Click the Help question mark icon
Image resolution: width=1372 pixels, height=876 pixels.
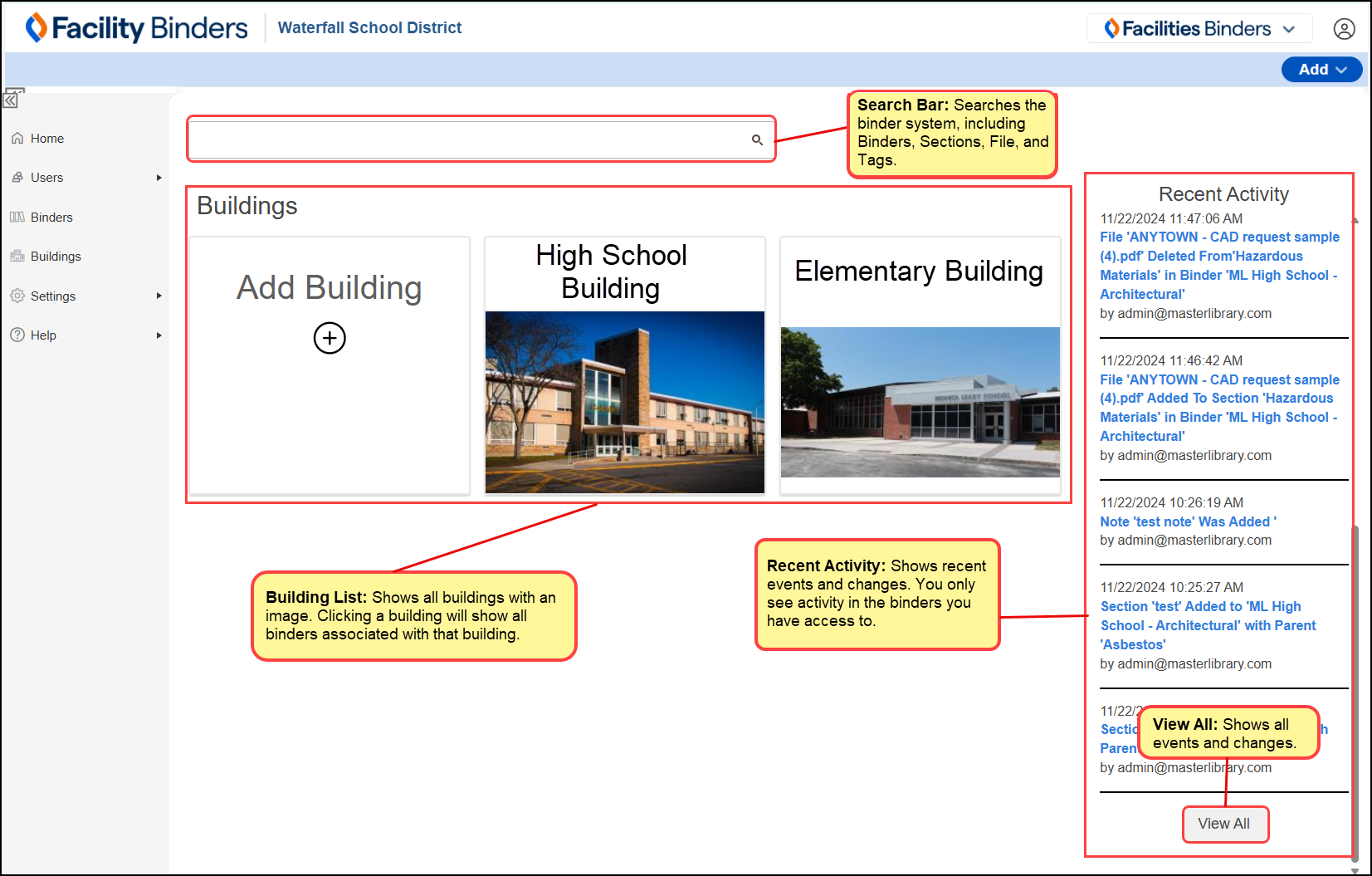coord(17,335)
